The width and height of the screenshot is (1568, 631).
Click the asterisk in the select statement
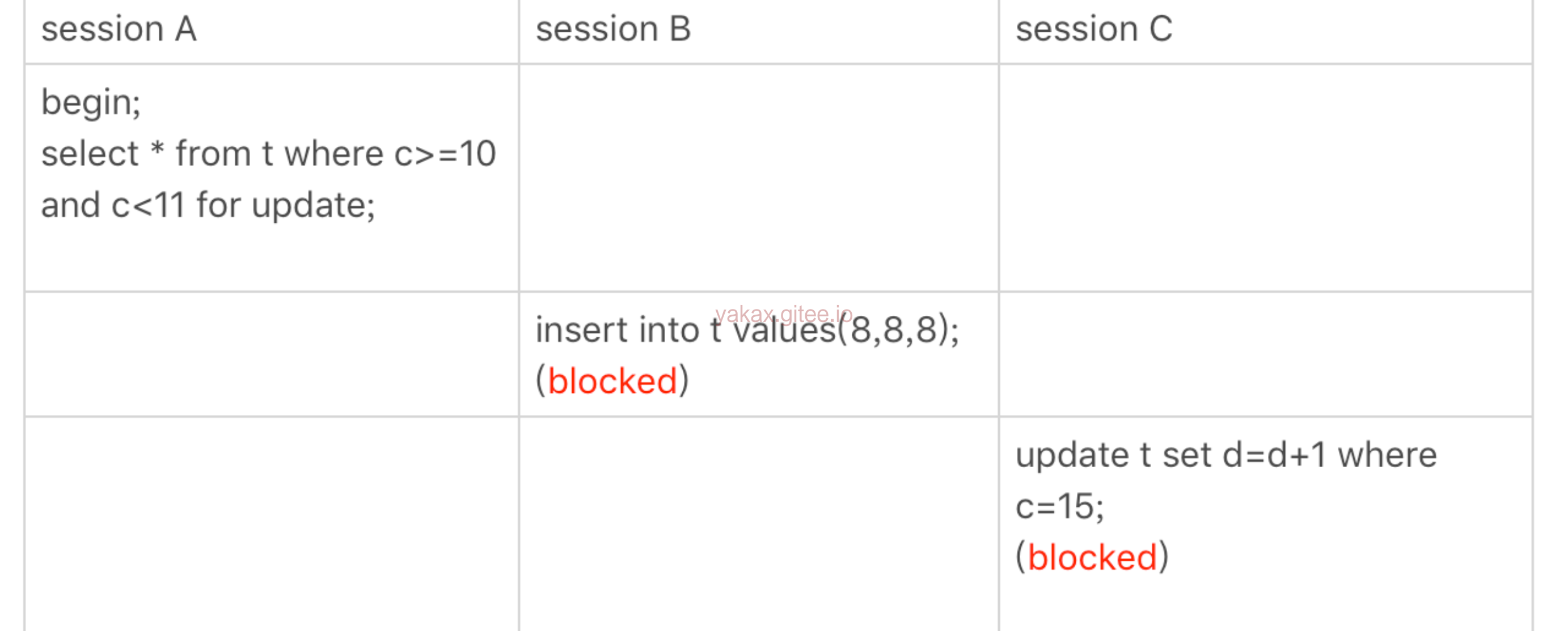158,149
